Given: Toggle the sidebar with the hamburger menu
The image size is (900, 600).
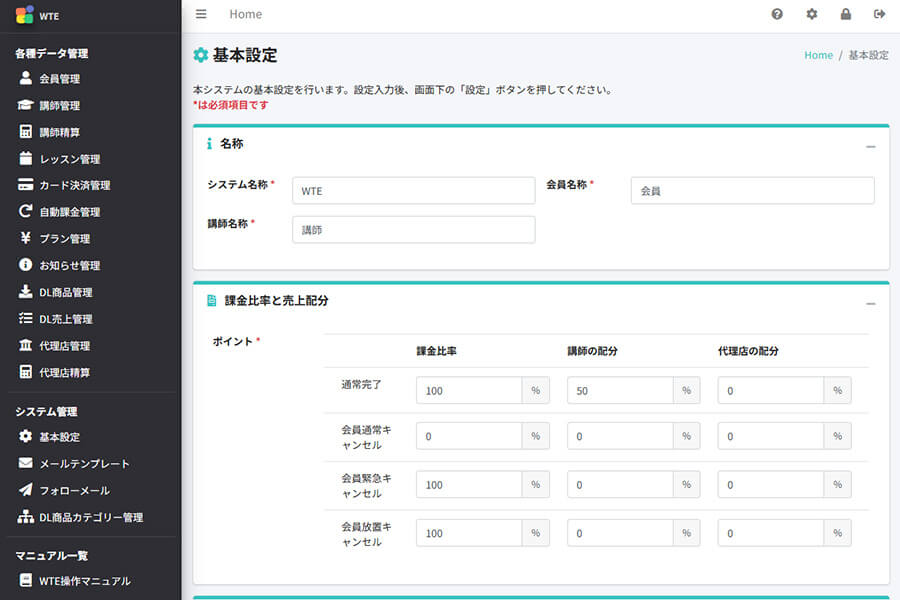Looking at the screenshot, I should point(201,14).
